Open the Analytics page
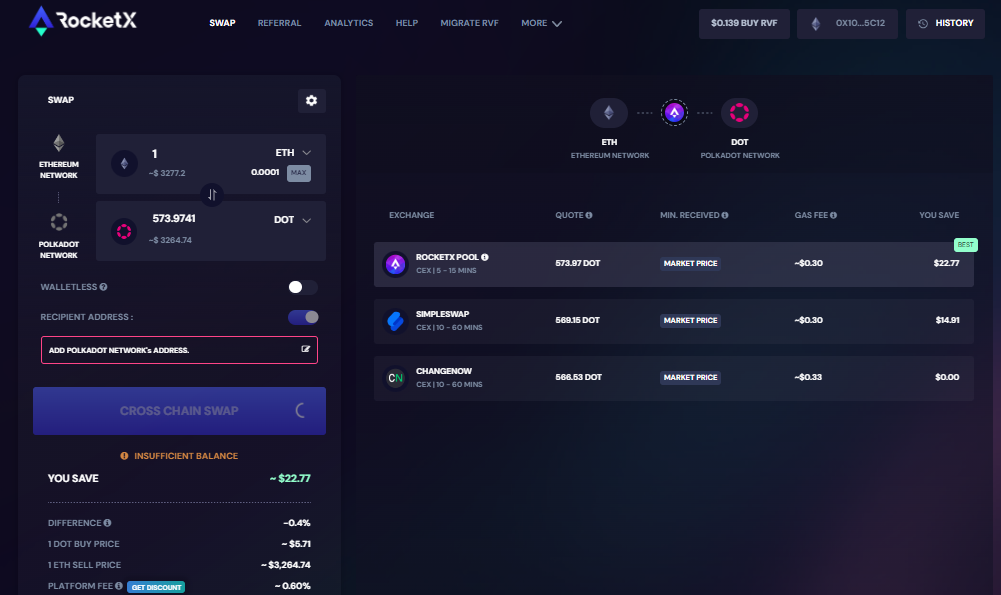This screenshot has height=595, width=1001. 349,23
